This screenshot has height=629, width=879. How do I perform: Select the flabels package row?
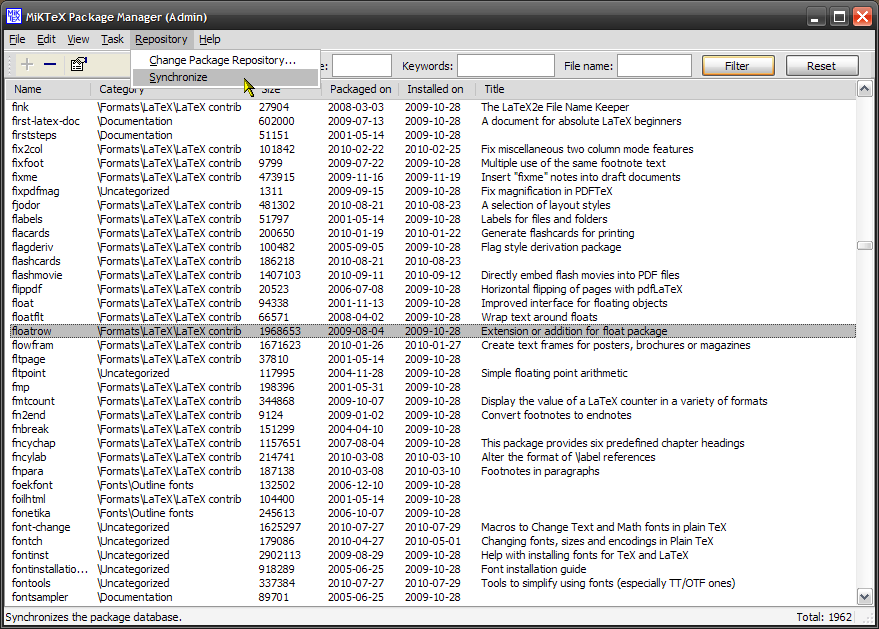433,219
